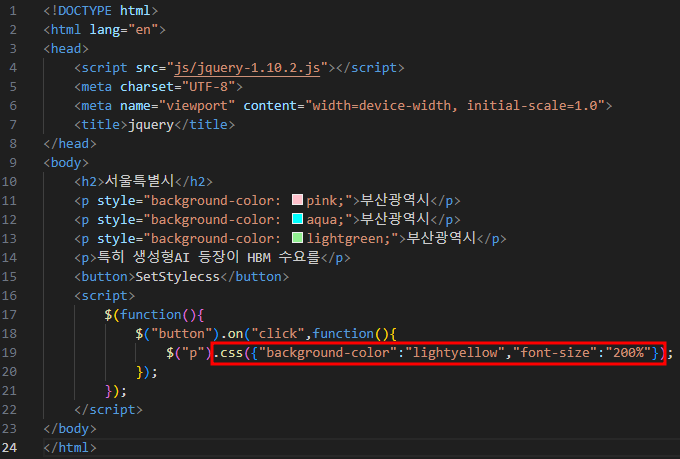Click the lightgreen color swatch on line 13
Screen dimensions: 680x459
tap(297, 238)
